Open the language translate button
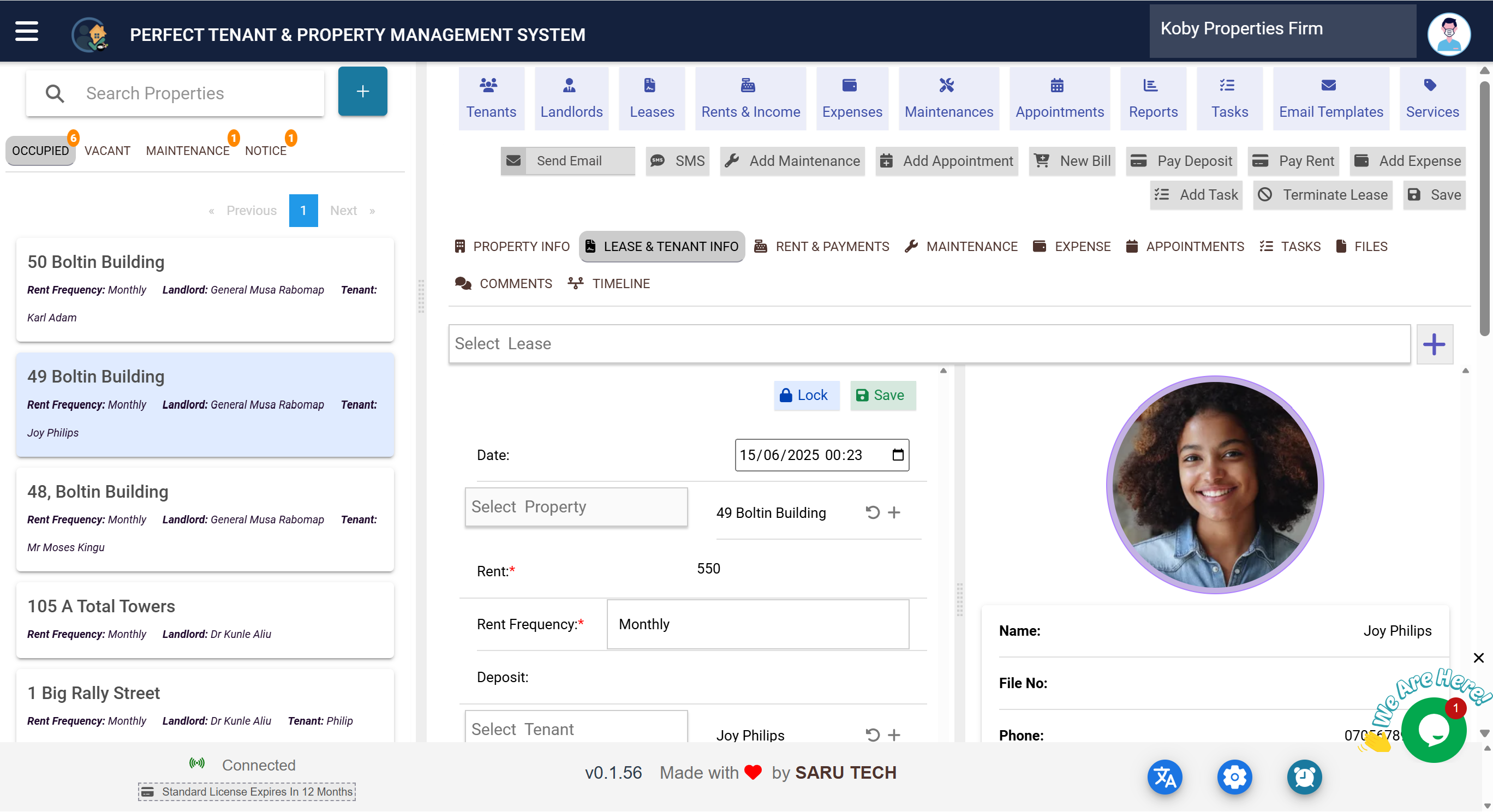The height and width of the screenshot is (812, 1493). (x=1164, y=777)
